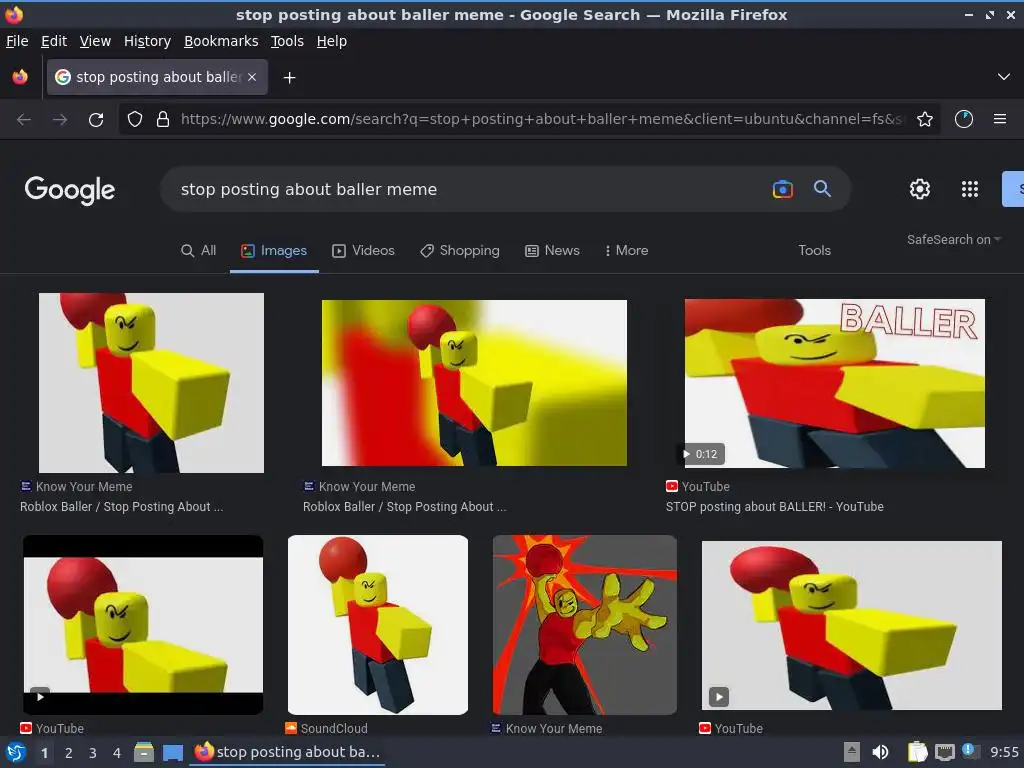Viewport: 1024px width, 768px height.
Task: Open the Bookmarks menu
Action: click(x=221, y=41)
